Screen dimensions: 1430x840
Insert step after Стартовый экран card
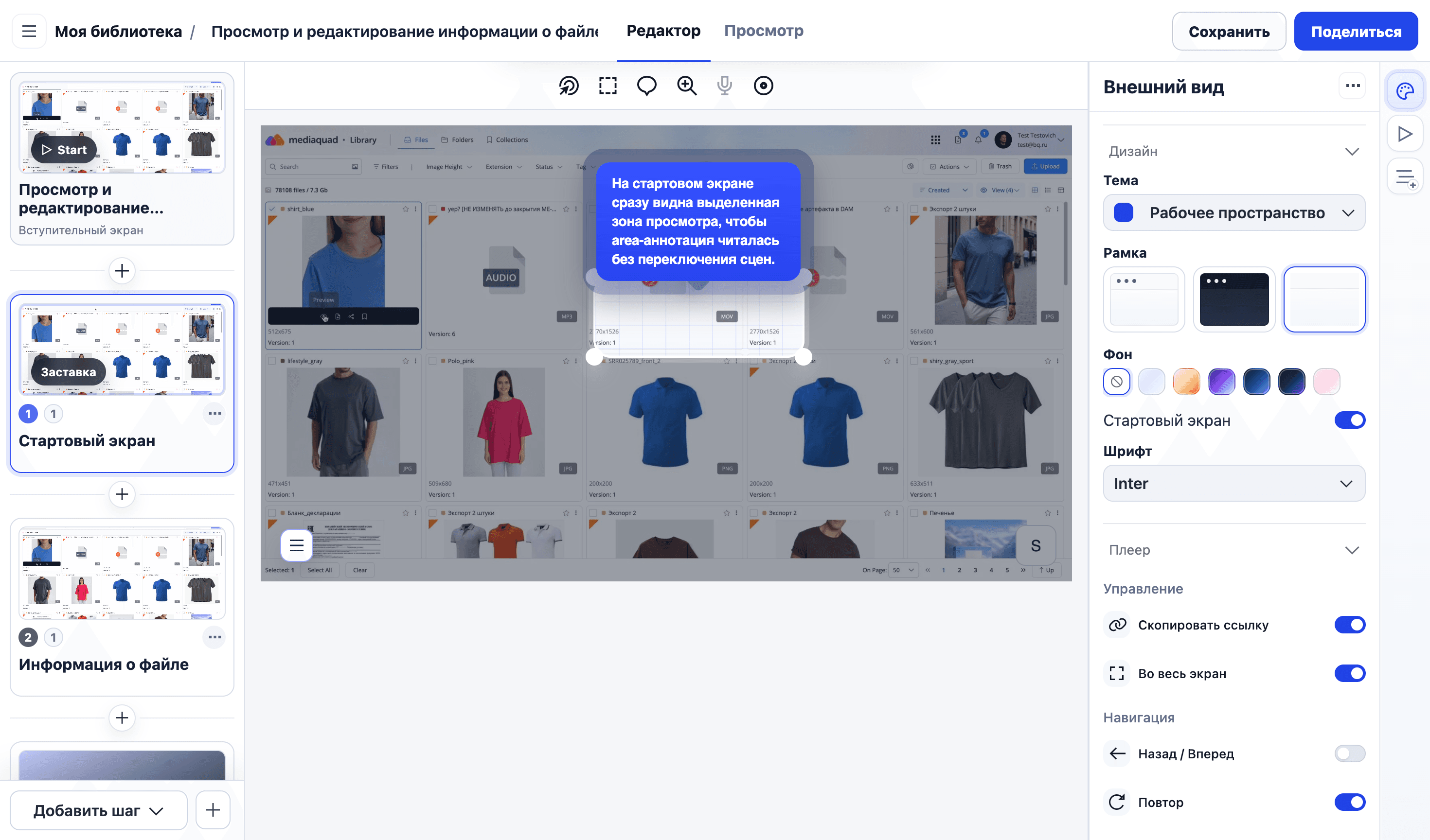(122, 494)
